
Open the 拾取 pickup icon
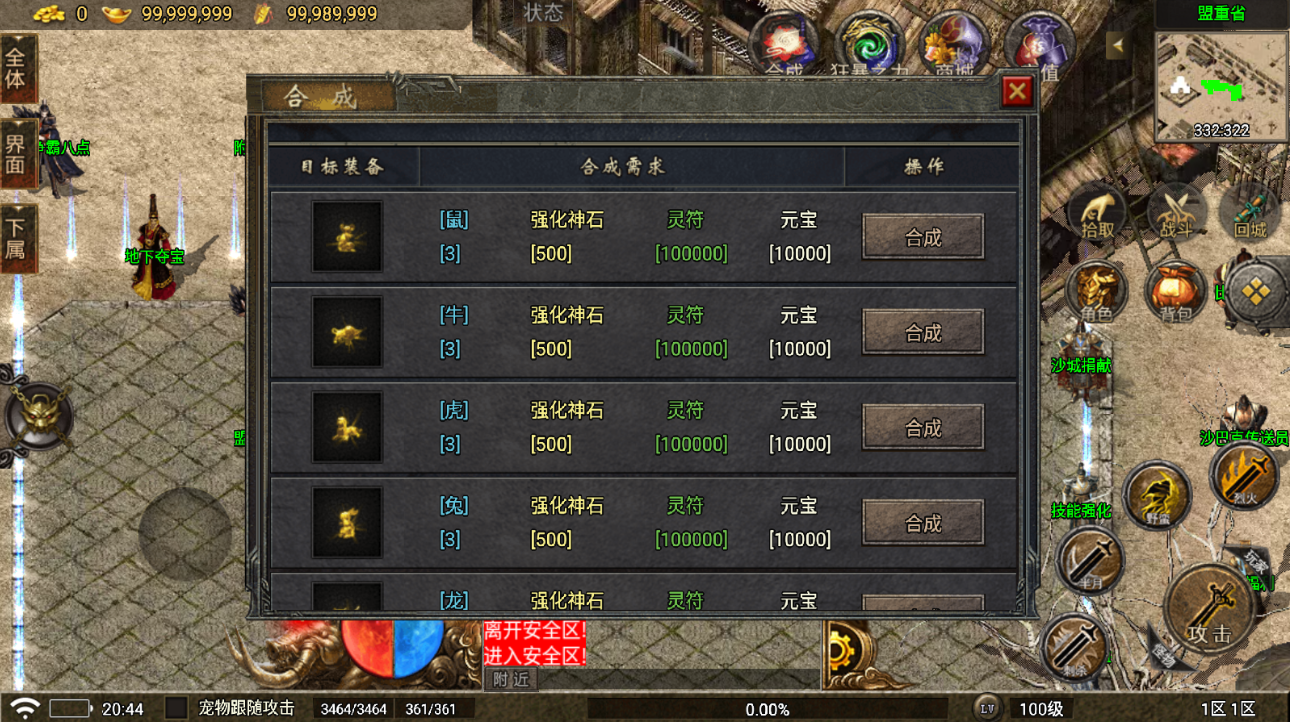[x=1097, y=212]
